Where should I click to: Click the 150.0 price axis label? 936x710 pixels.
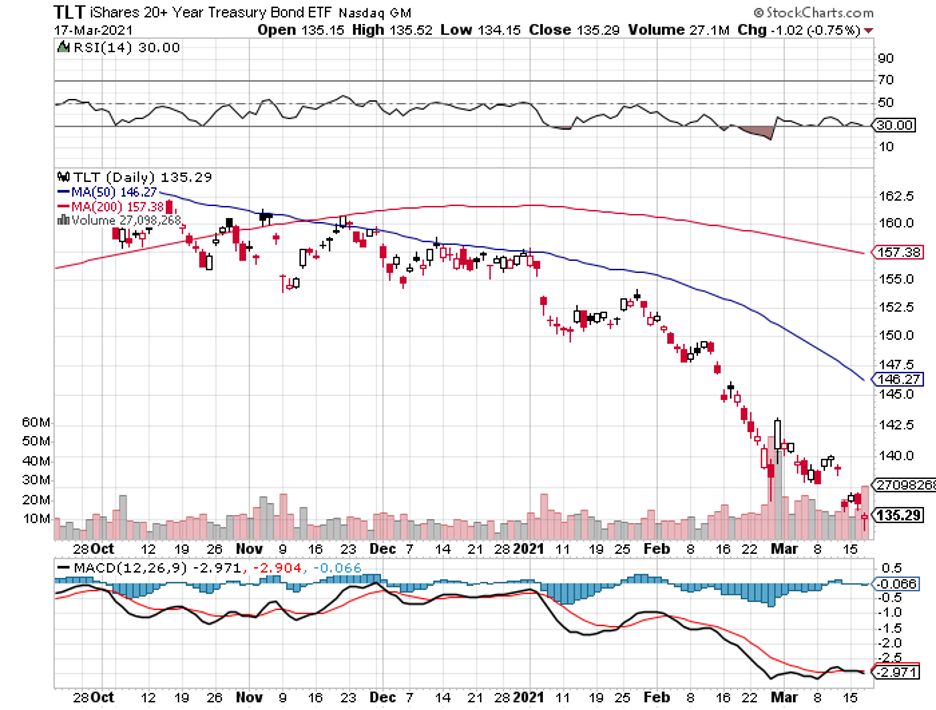point(896,336)
